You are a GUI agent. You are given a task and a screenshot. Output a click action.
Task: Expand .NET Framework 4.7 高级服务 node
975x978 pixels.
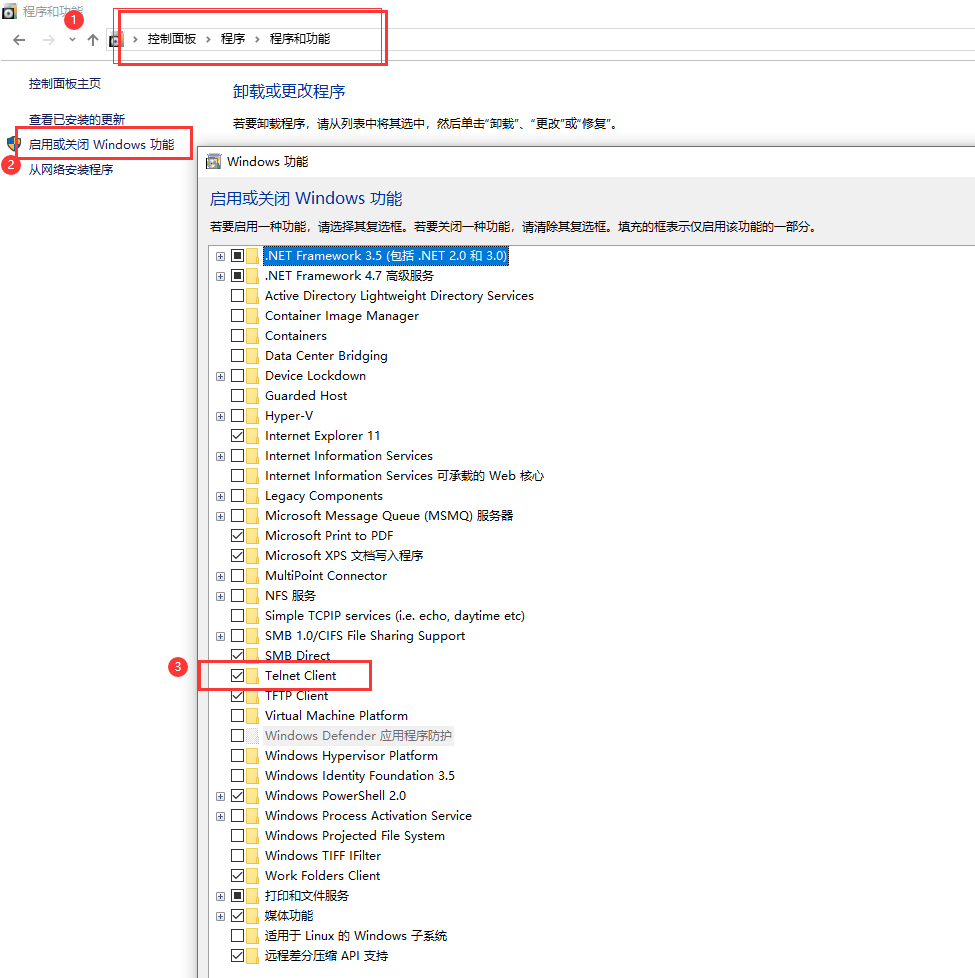coord(220,276)
